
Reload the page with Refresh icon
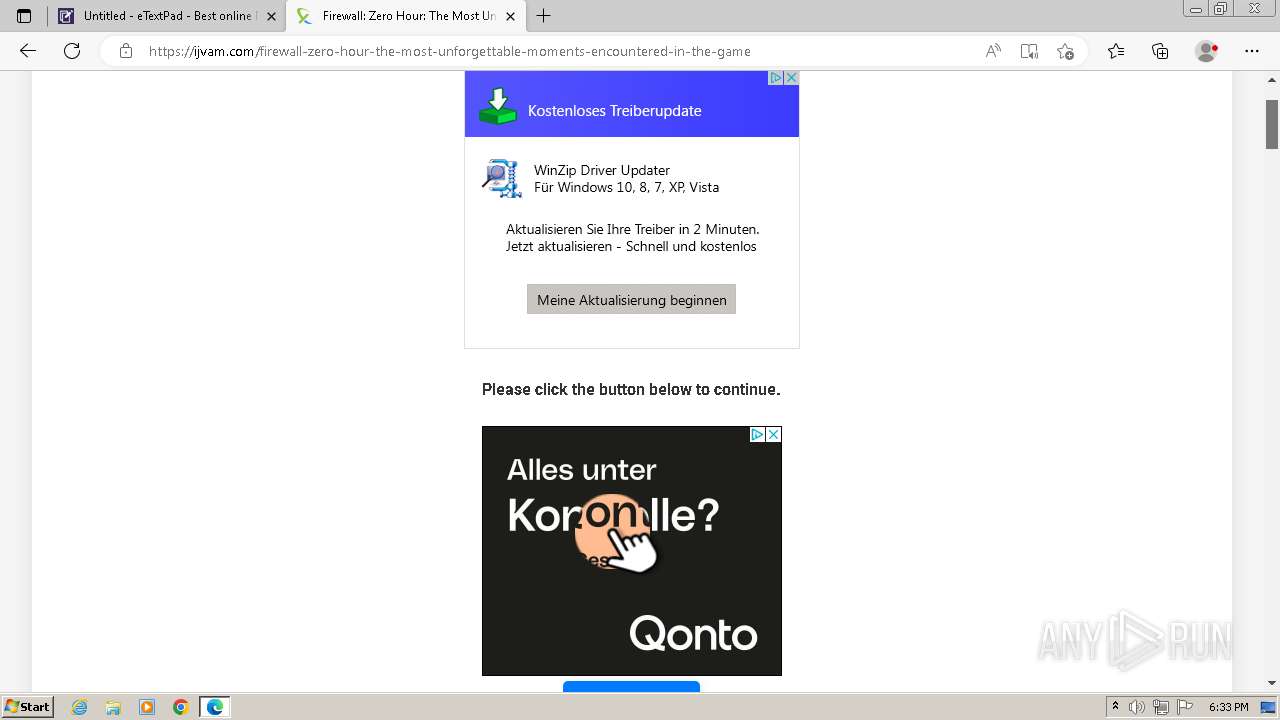point(72,51)
